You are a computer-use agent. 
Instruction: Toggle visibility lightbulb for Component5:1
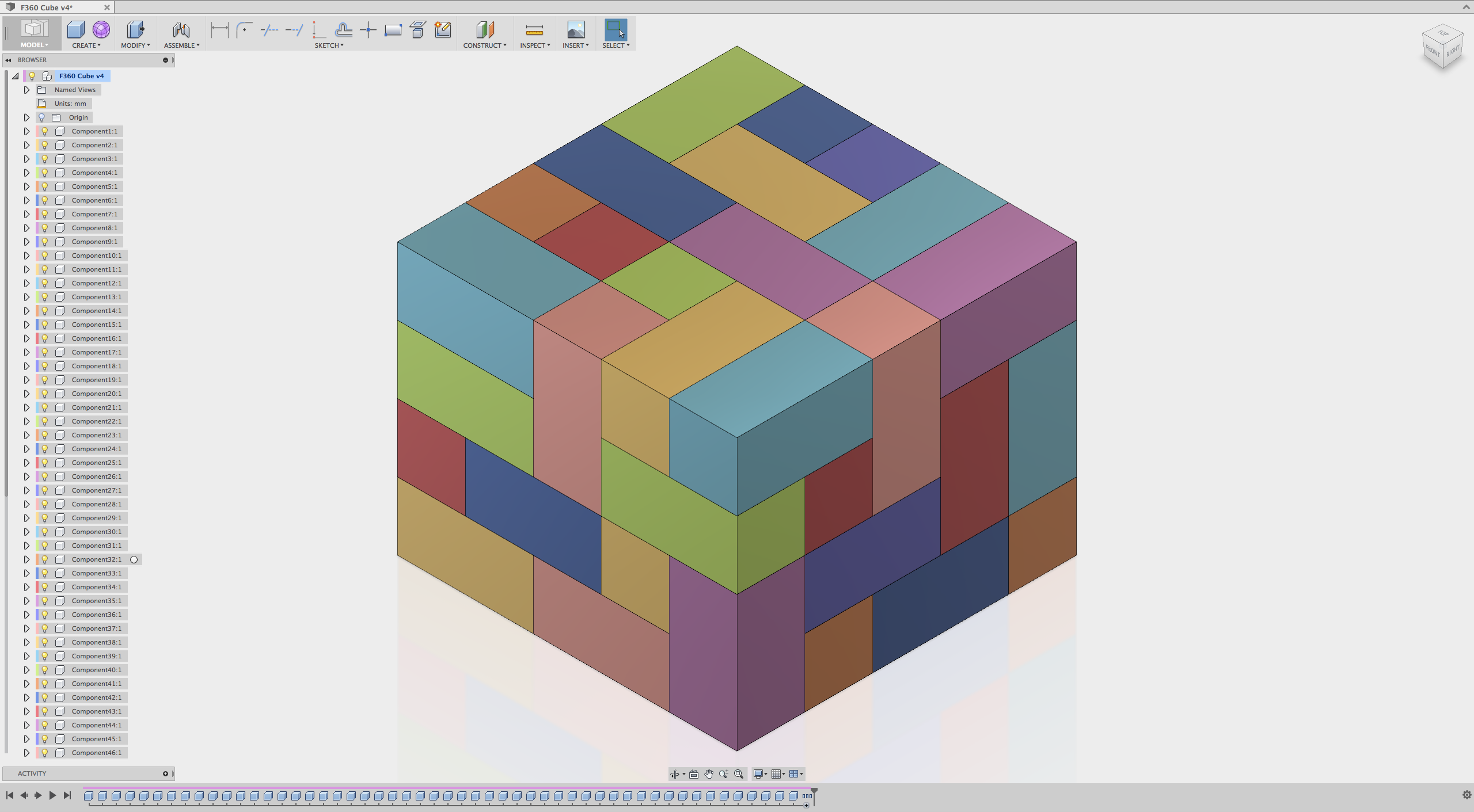45,186
